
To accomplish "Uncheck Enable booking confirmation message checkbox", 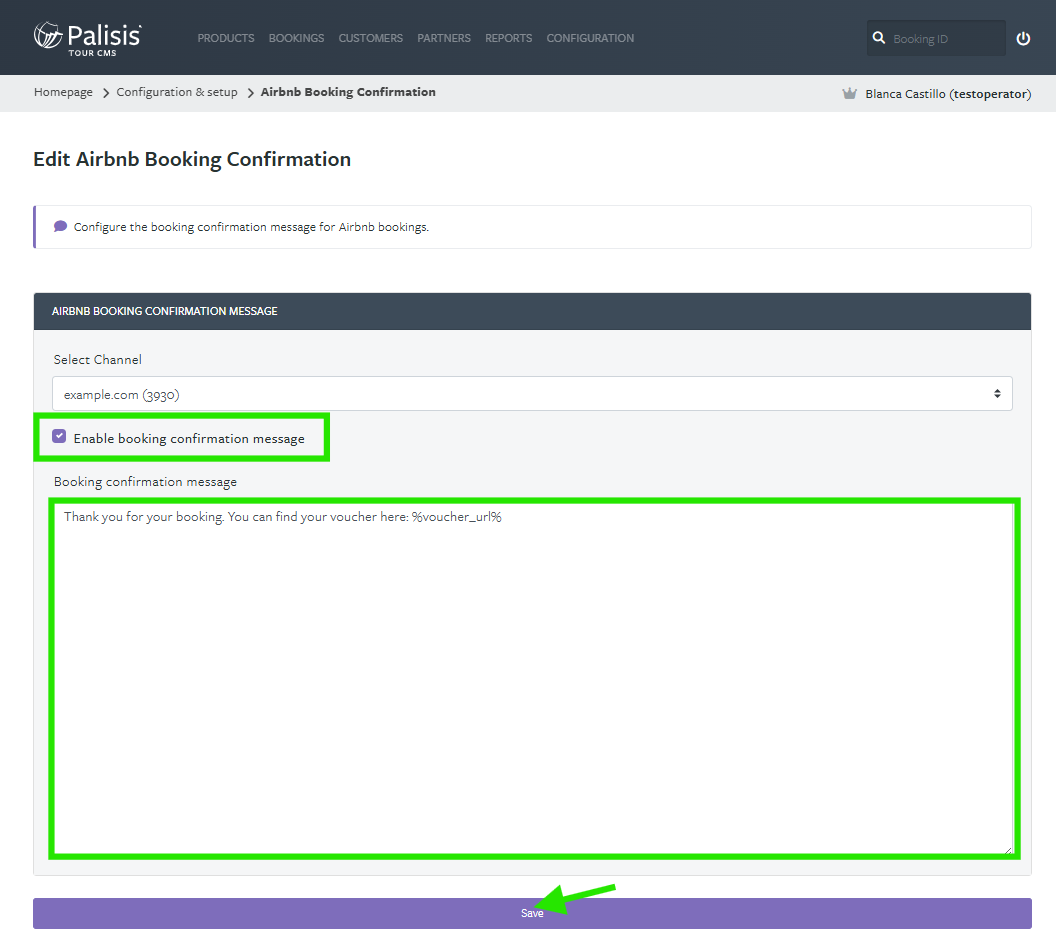I will point(59,436).
